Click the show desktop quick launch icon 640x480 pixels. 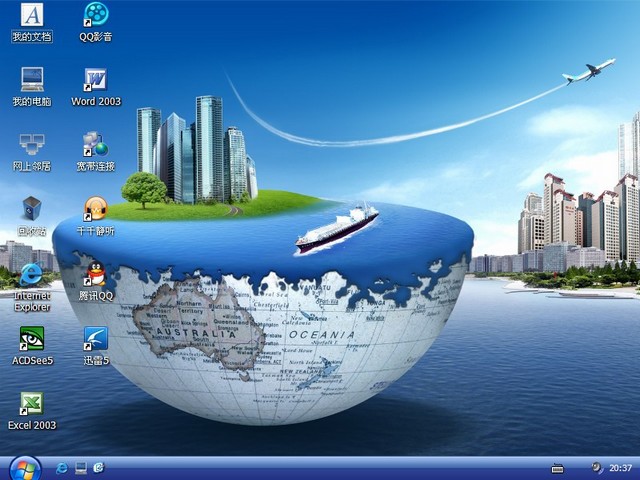(81, 468)
